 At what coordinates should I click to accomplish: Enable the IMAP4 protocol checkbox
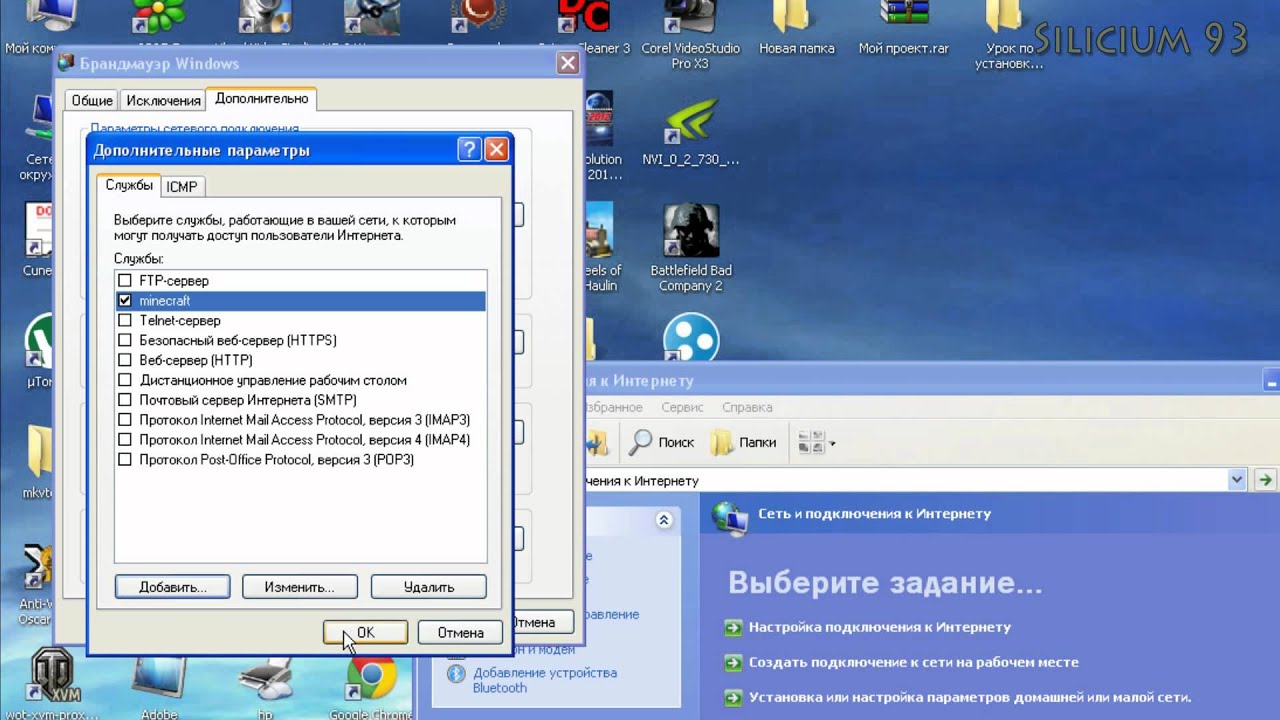(125, 440)
